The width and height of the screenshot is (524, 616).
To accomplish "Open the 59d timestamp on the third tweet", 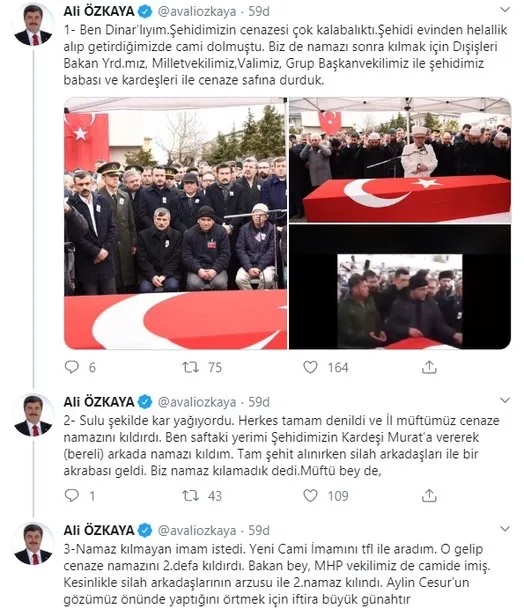I will [259, 530].
